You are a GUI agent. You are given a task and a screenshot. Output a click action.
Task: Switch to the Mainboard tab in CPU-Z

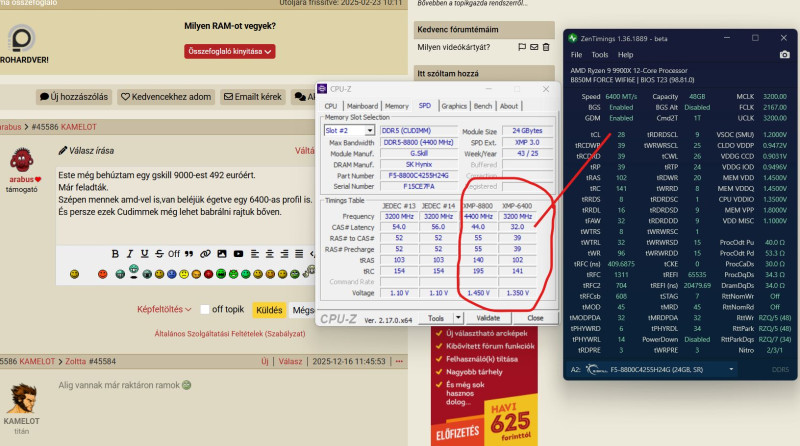362,106
